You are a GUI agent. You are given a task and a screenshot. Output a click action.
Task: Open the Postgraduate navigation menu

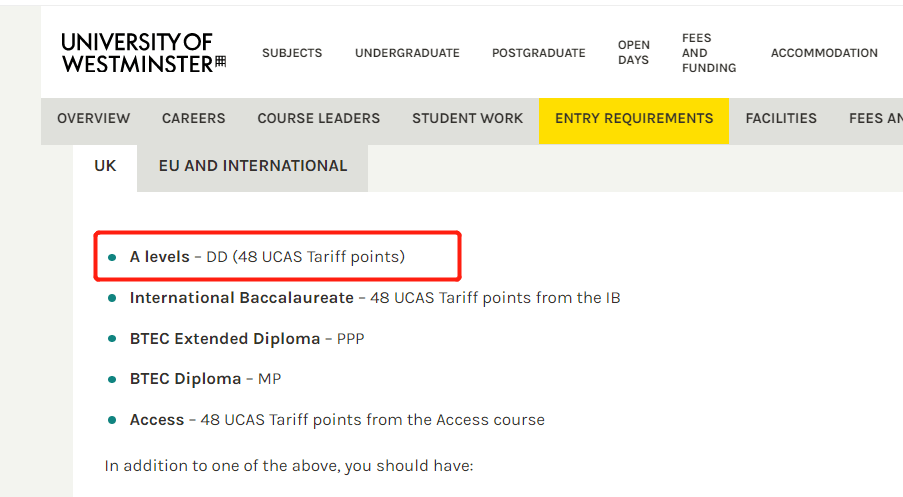click(538, 53)
